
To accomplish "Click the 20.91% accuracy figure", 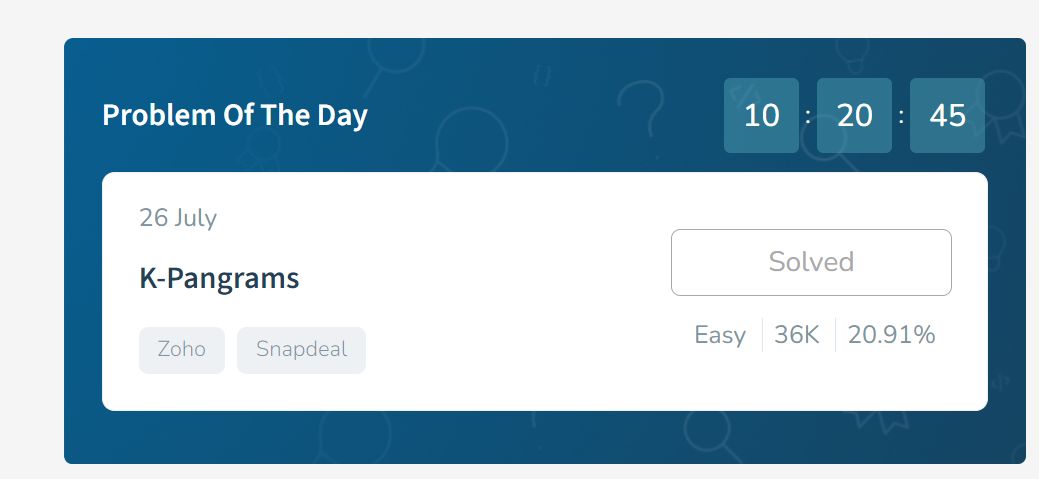I will [x=891, y=335].
